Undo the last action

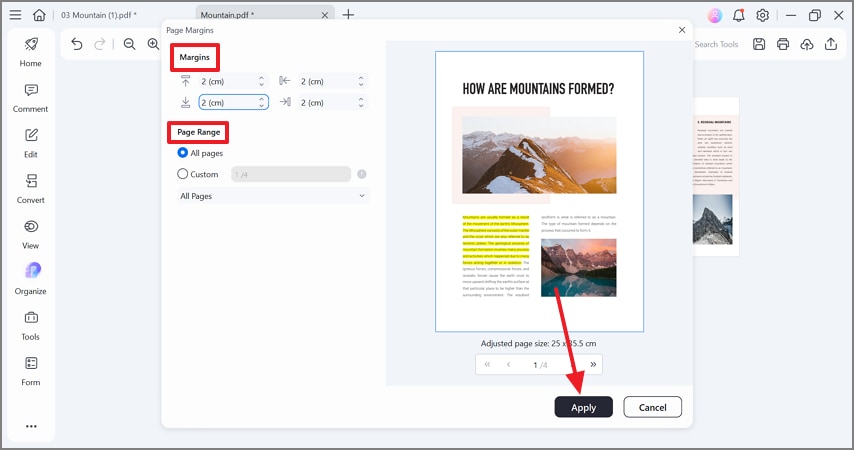[x=77, y=44]
